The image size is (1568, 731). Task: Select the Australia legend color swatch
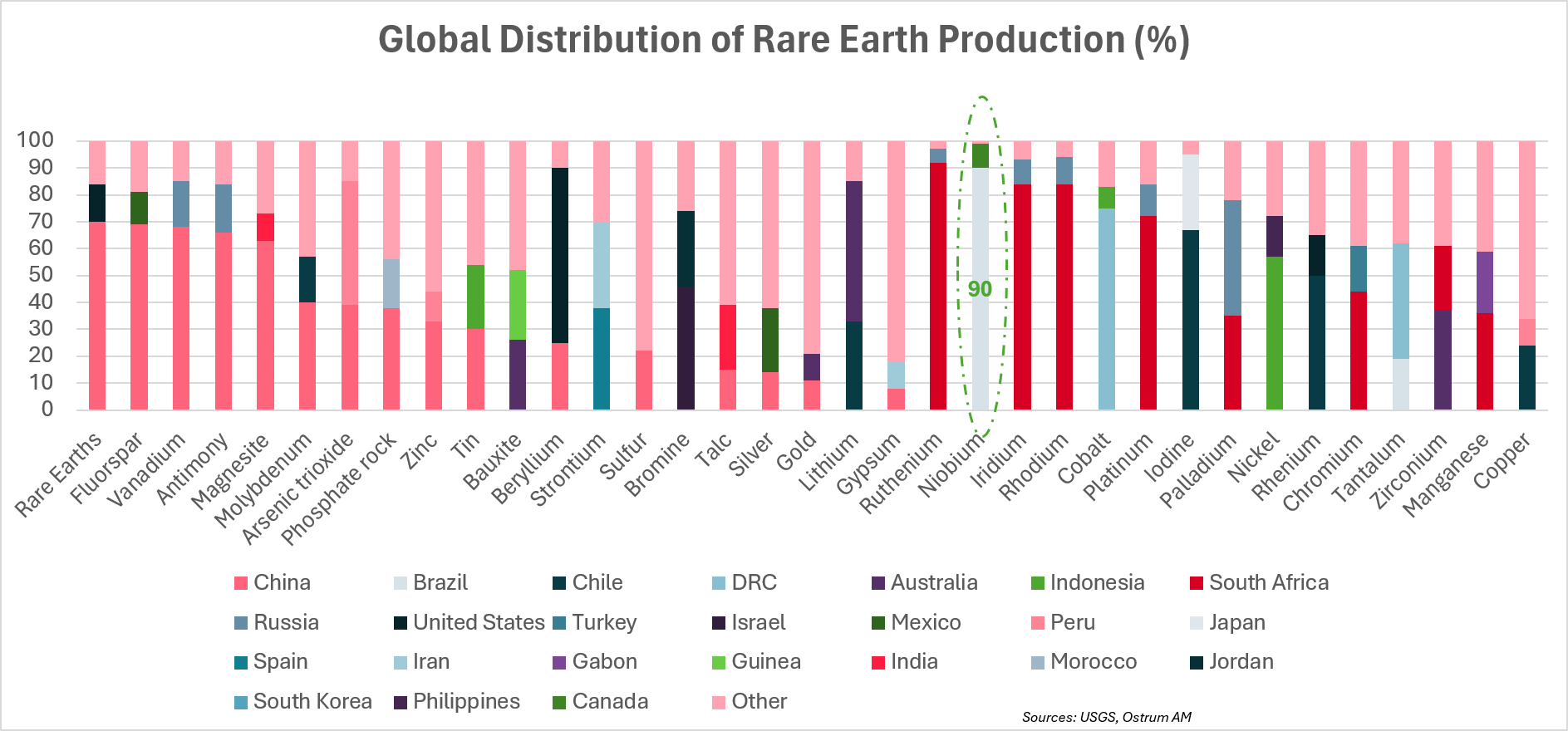point(878,583)
